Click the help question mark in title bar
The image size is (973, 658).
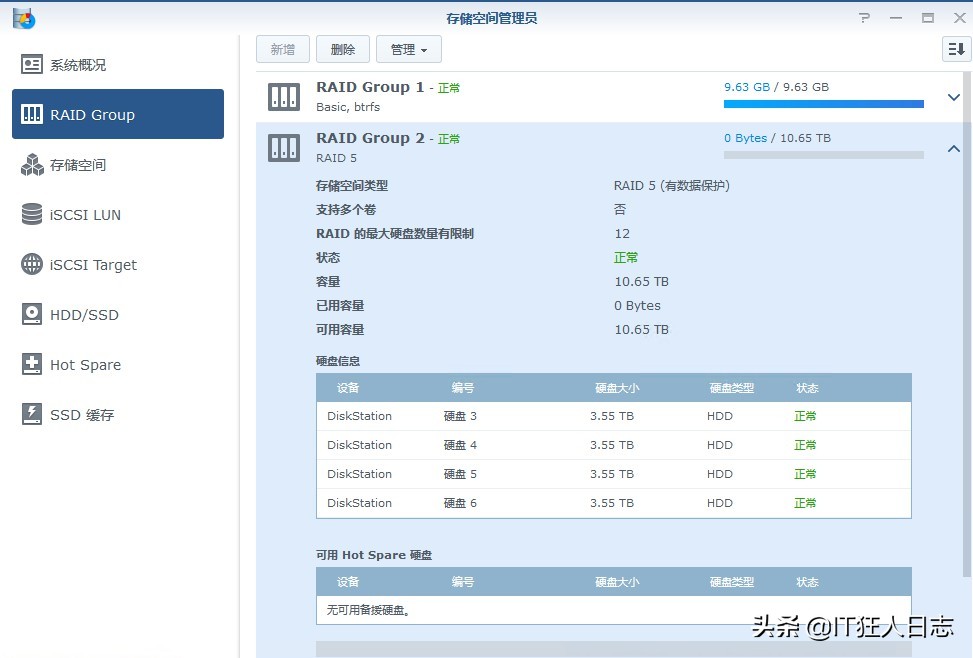864,17
